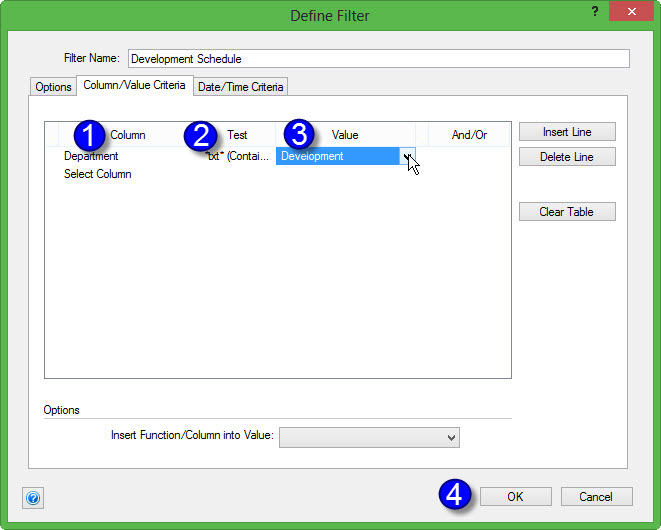Image resolution: width=661 pixels, height=530 pixels.
Task: Switch to the Options tab
Action: (x=53, y=87)
